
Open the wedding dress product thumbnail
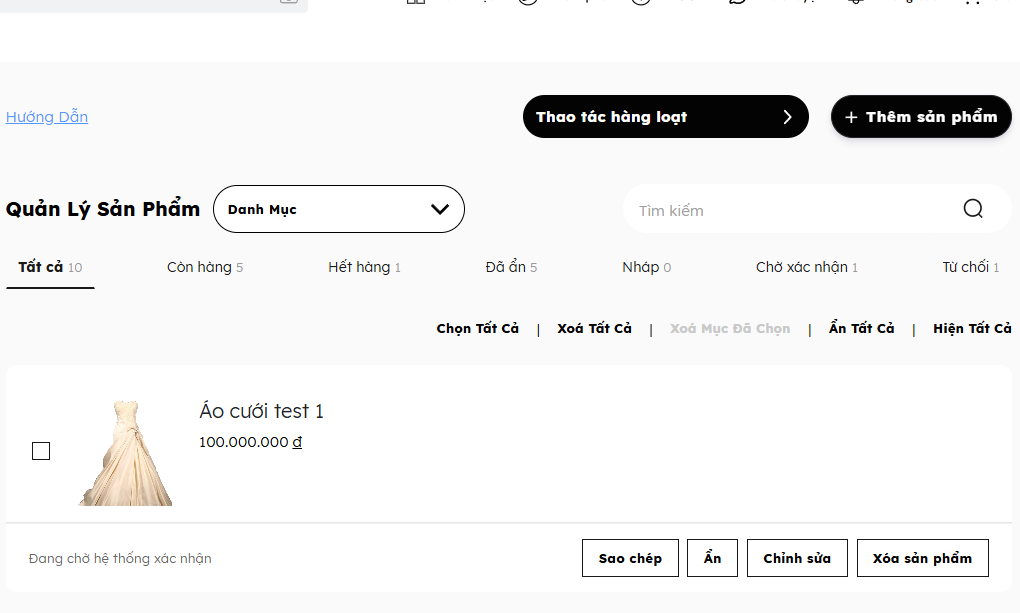point(126,453)
